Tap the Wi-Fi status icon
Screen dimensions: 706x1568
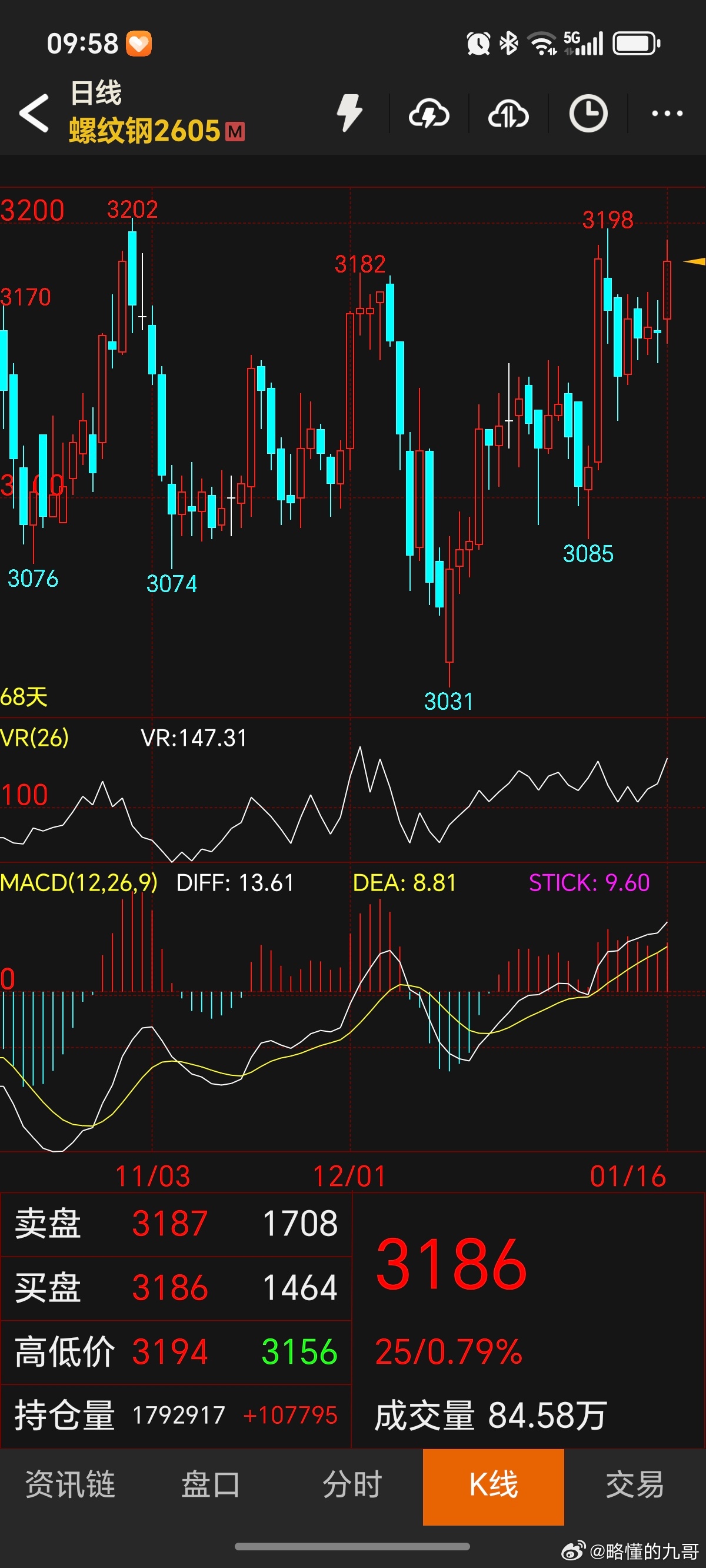pyautogui.click(x=543, y=44)
